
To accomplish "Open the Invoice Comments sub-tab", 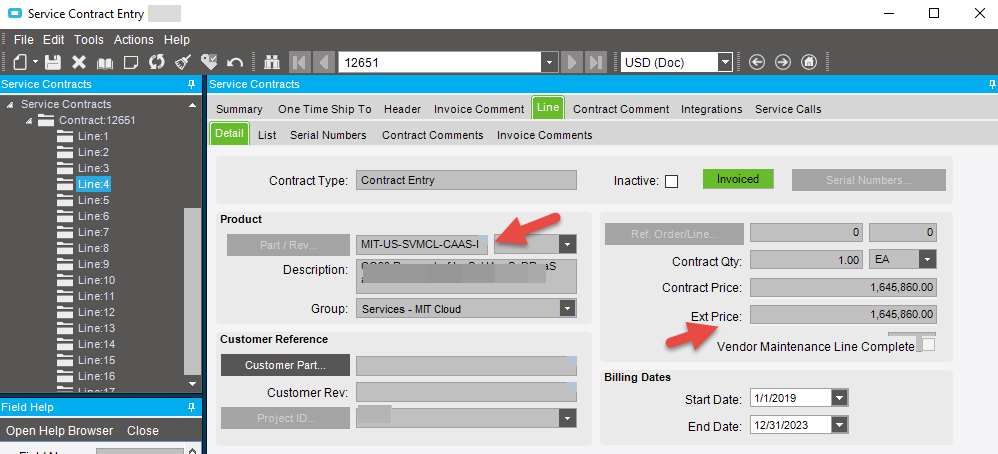I will click(x=545, y=135).
